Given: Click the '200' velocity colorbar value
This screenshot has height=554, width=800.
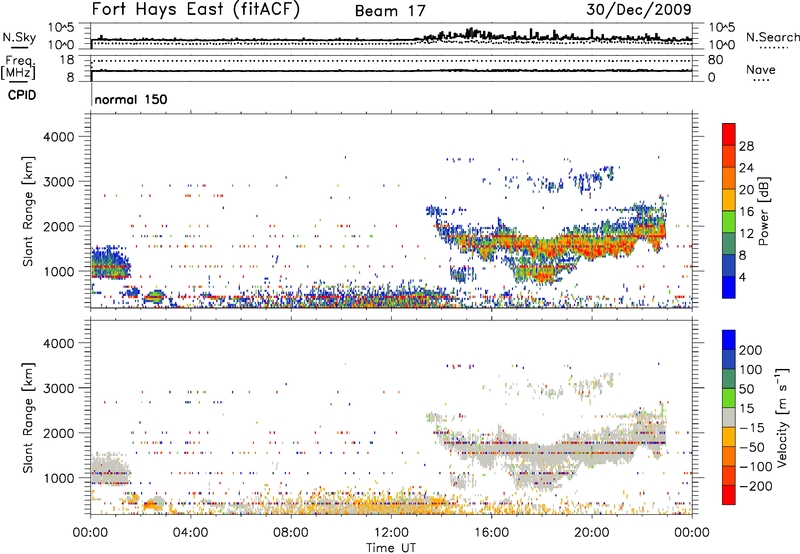Looking at the screenshot, I should (751, 350).
